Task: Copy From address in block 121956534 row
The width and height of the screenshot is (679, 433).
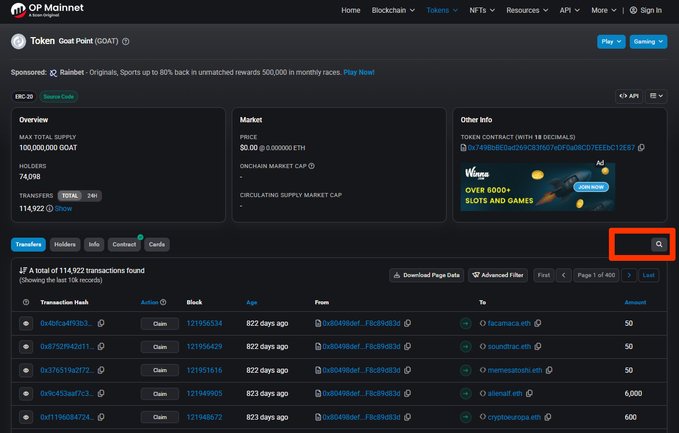Action: (407, 323)
